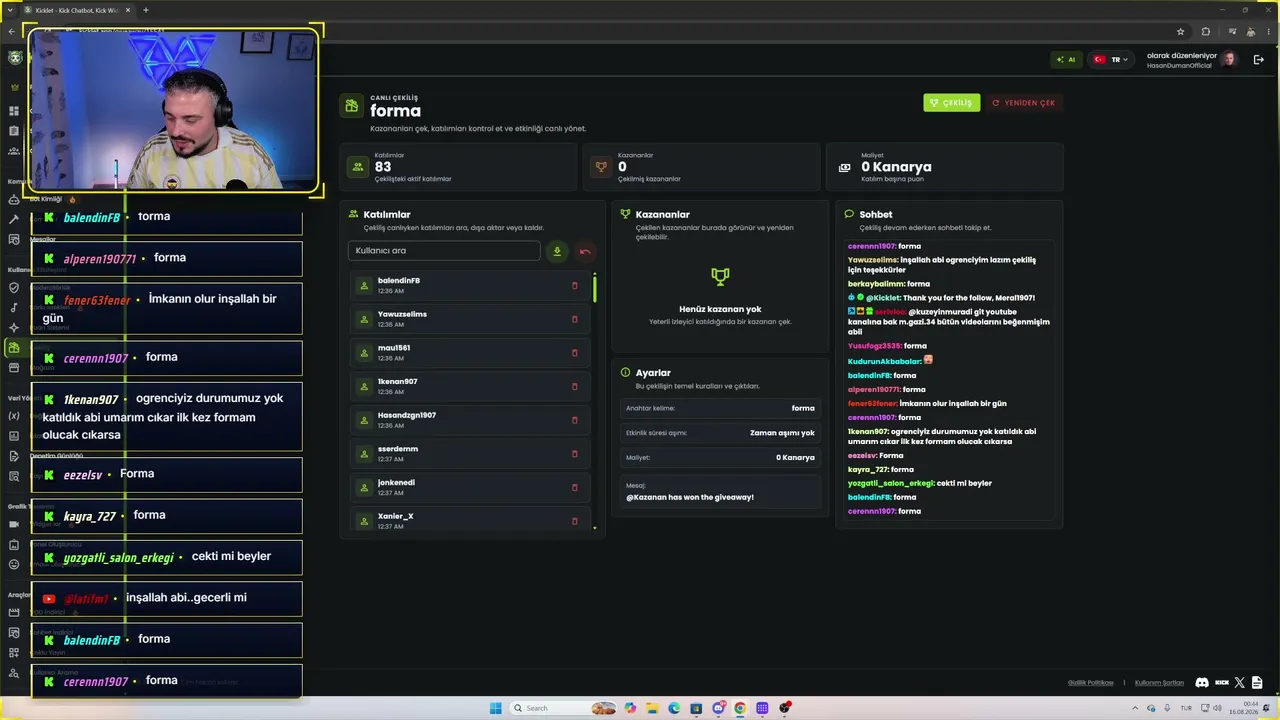Screen dimensions: 1280x720
Task: Click the X (Twitter) icon in footer
Action: point(1240,683)
